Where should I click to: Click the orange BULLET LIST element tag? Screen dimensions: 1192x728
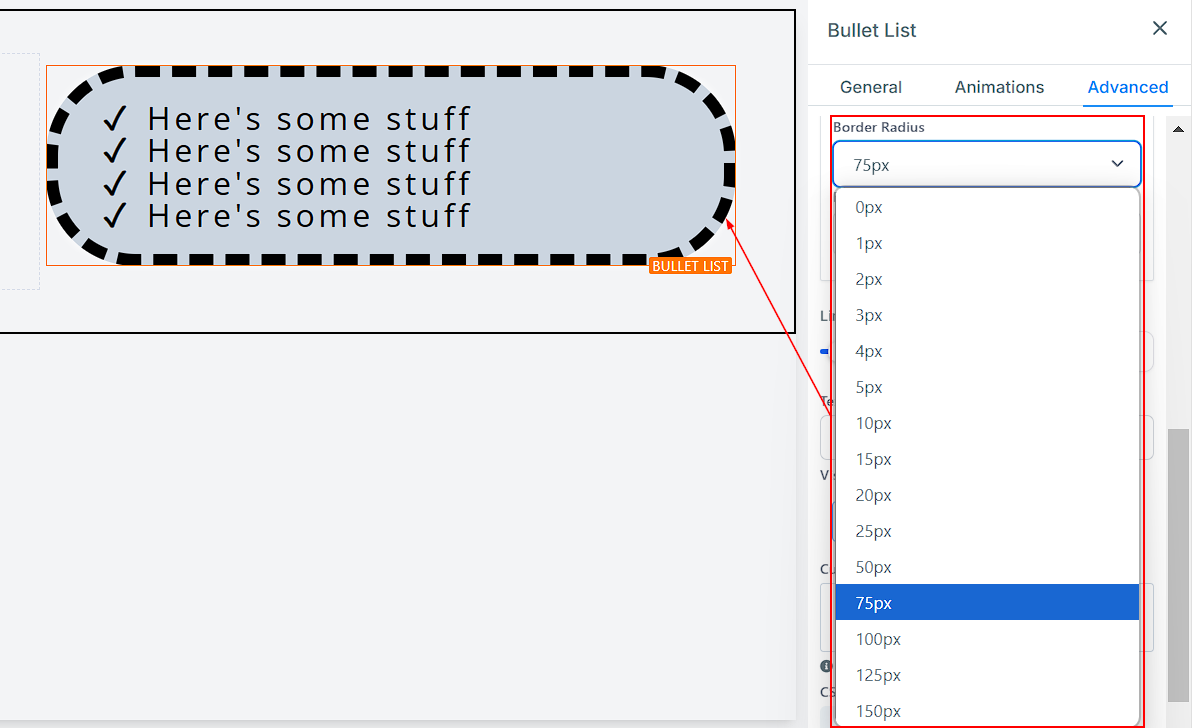pos(690,266)
